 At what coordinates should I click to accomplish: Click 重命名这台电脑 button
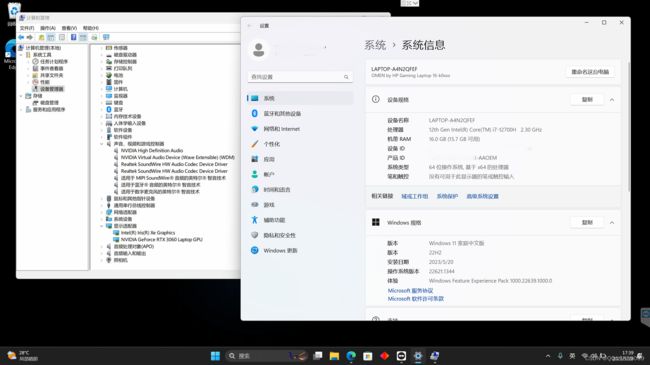point(590,72)
